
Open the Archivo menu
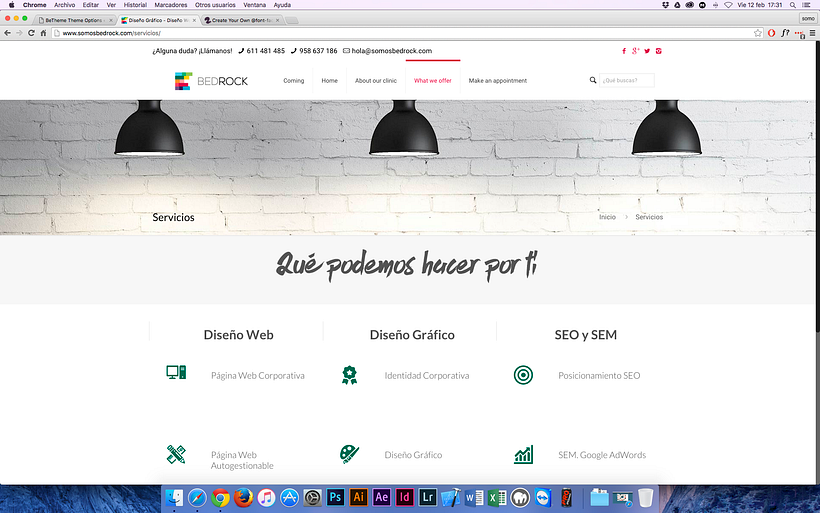64,5
